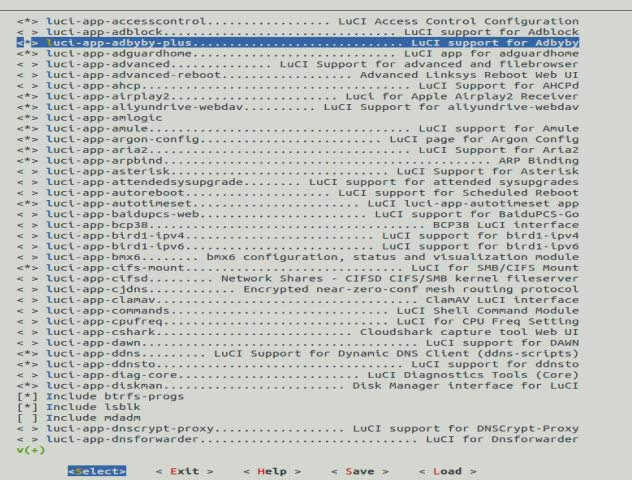Select the luci-app-cifs-mount entry
Screen dimensions: 632x480
pos(298,268)
